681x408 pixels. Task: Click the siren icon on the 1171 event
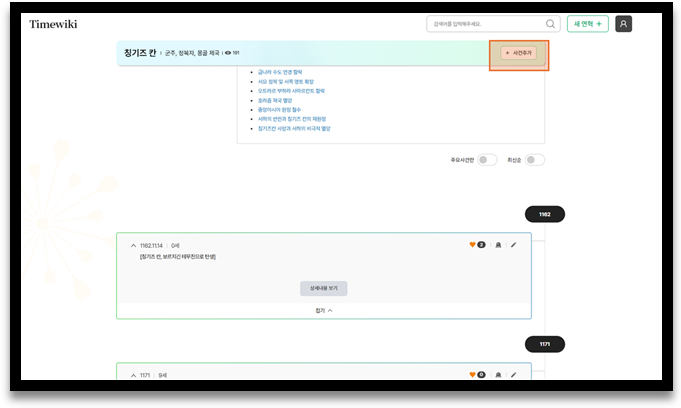coord(497,375)
